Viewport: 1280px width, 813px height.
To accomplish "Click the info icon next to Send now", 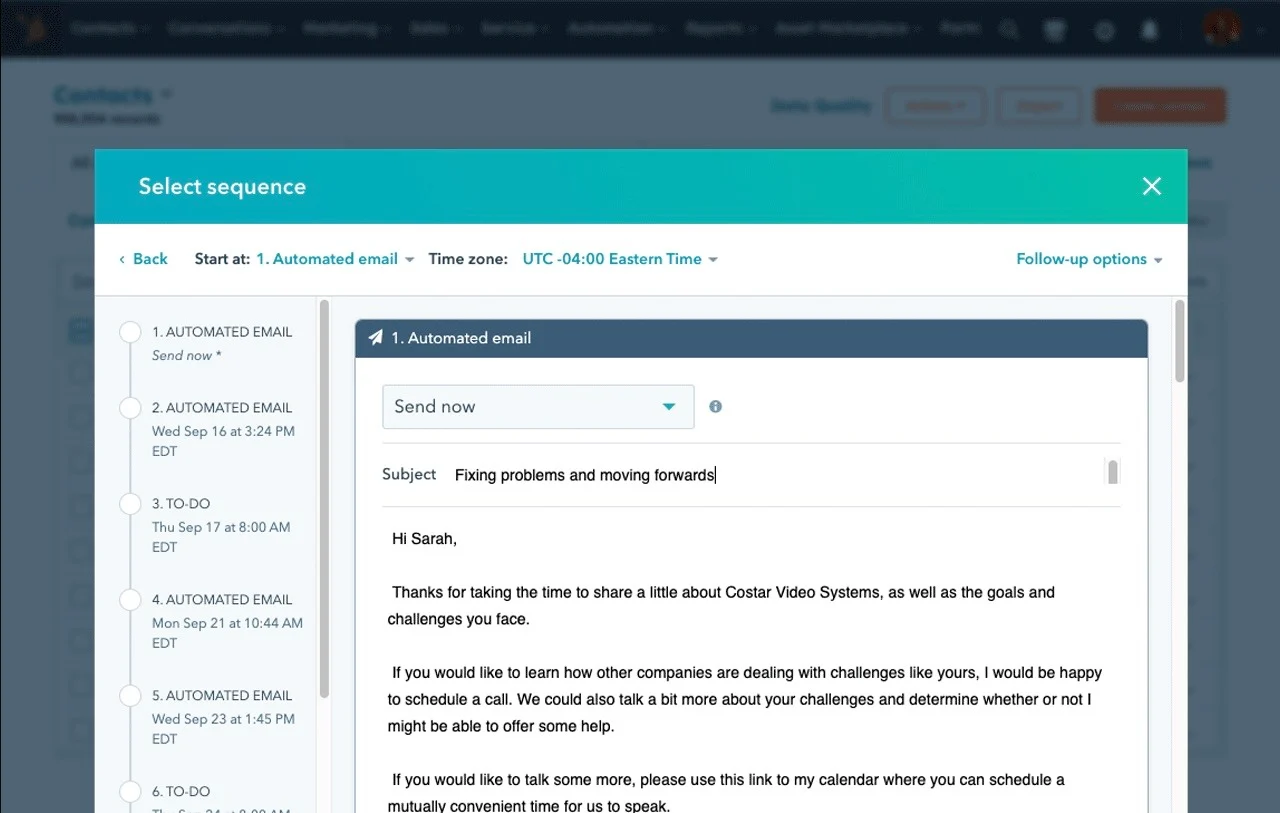I will (715, 406).
